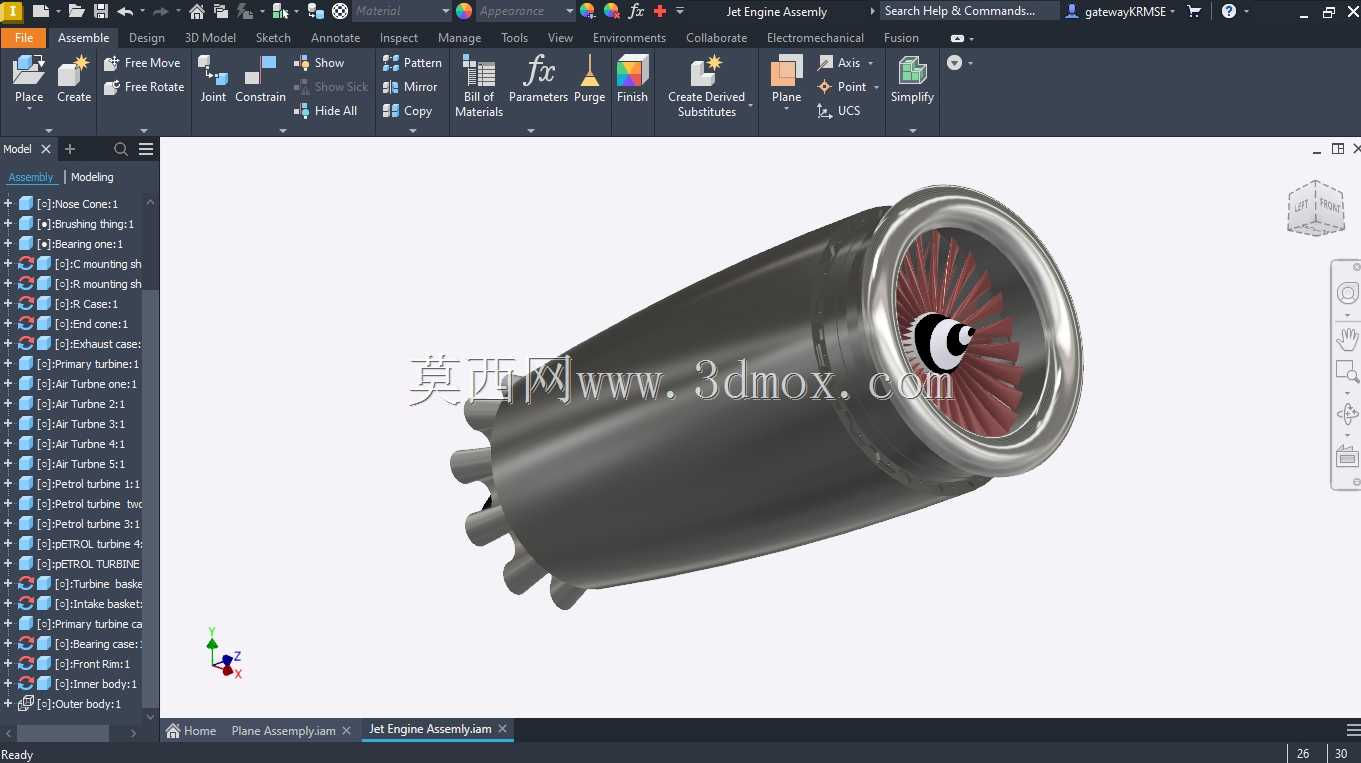Click the Create component icon
The image size is (1361, 763).
point(74,72)
